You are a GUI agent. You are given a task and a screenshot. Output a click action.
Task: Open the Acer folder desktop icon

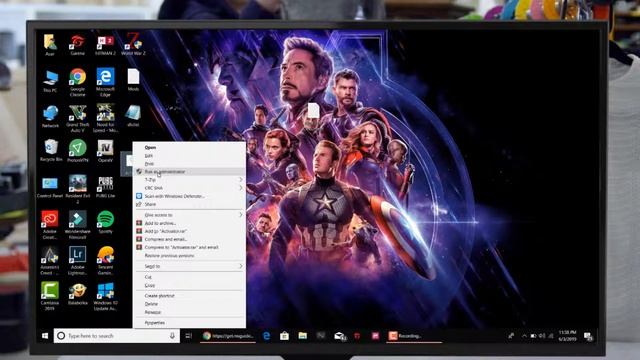[x=50, y=44]
